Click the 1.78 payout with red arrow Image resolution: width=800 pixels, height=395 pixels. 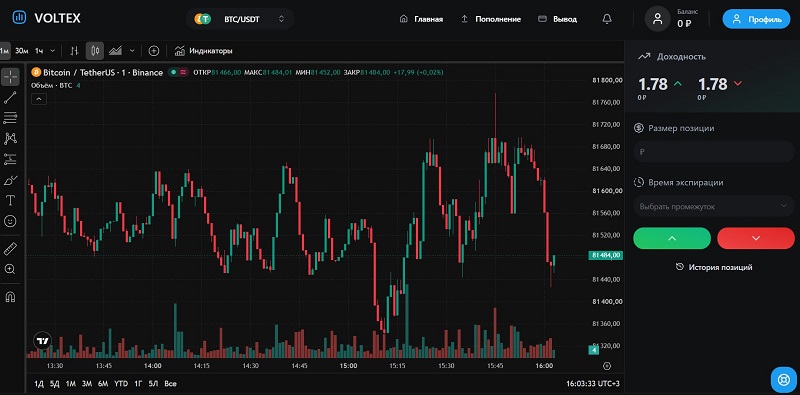pyautogui.click(x=720, y=84)
